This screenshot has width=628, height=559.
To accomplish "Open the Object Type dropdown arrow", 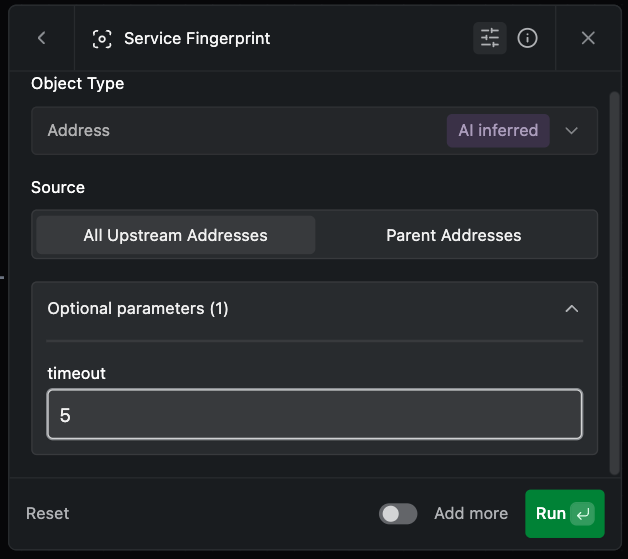I will [x=572, y=131].
